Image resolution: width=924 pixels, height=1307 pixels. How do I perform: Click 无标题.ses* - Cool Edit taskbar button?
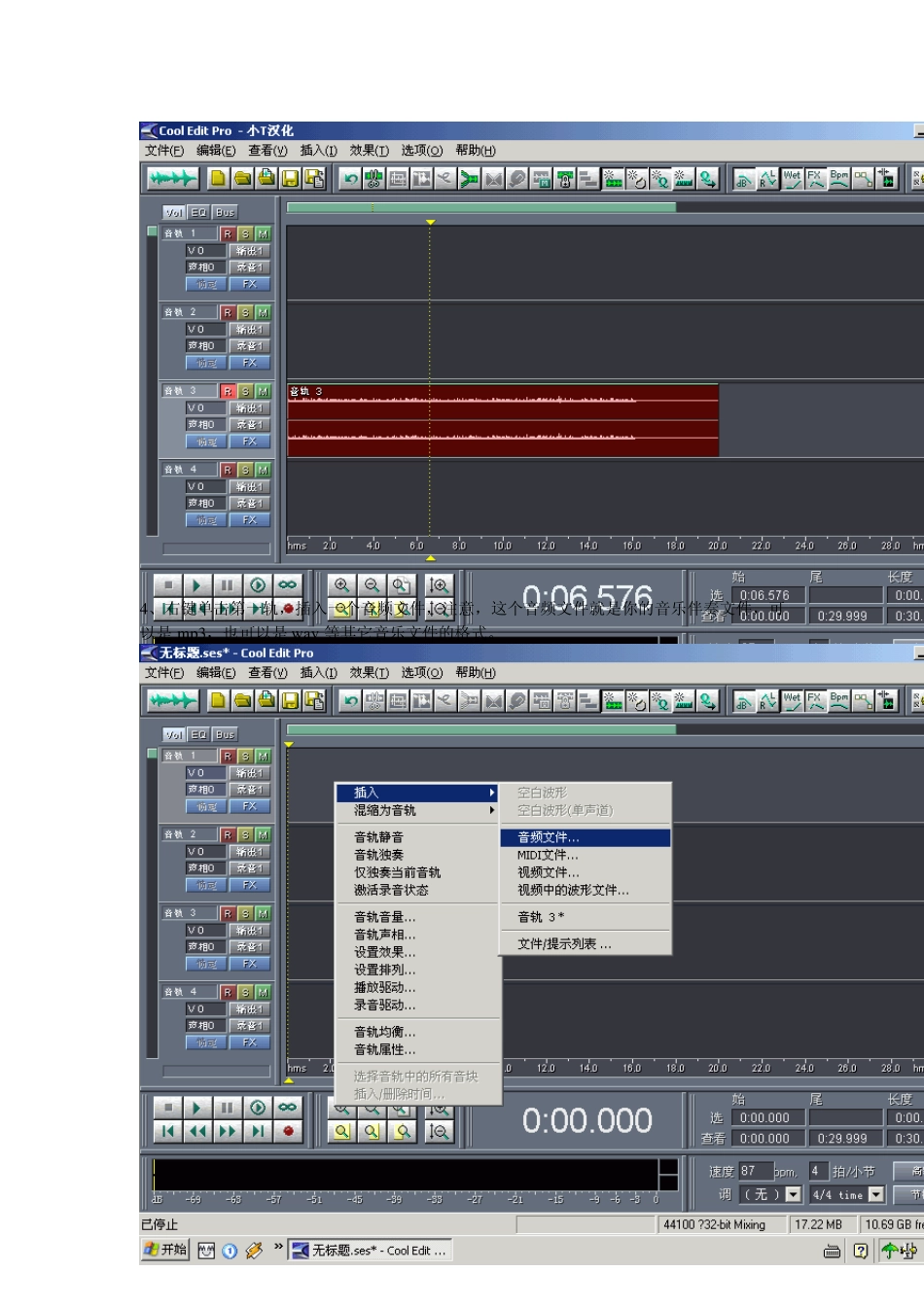372,1251
